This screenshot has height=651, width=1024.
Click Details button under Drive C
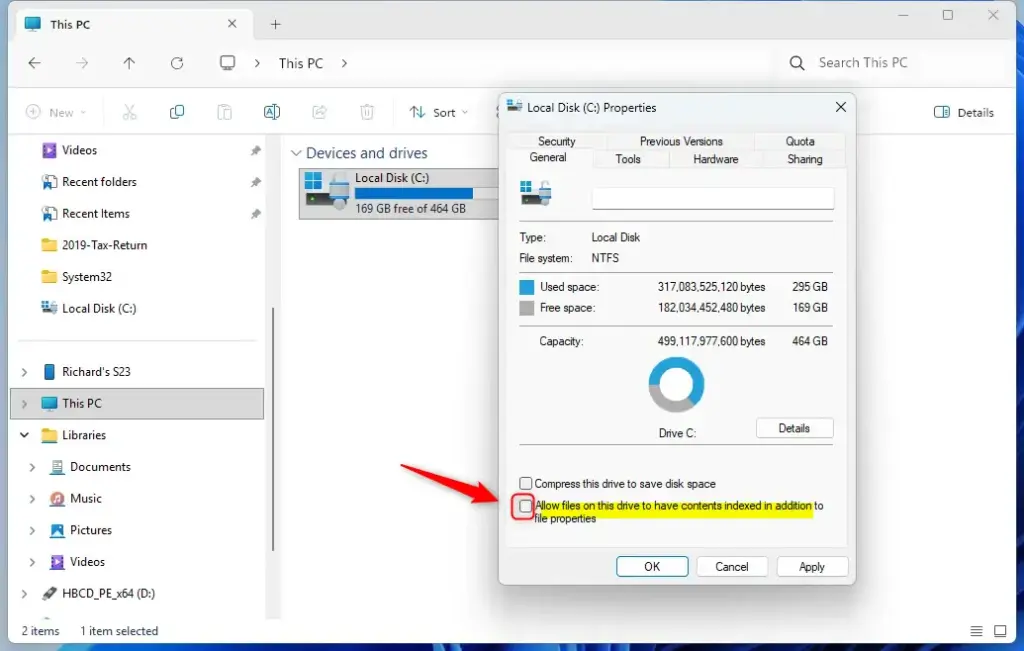click(x=794, y=428)
